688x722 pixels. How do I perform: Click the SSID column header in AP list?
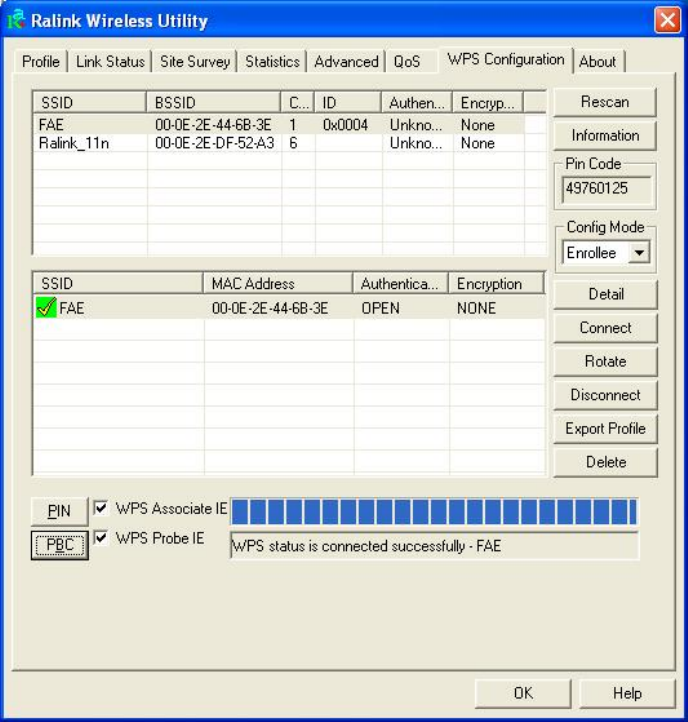(90, 102)
